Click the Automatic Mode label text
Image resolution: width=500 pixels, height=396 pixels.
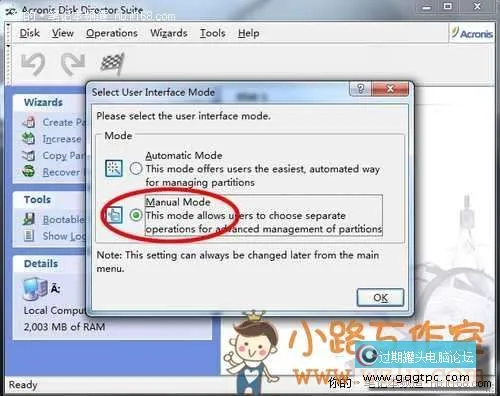tap(184, 155)
